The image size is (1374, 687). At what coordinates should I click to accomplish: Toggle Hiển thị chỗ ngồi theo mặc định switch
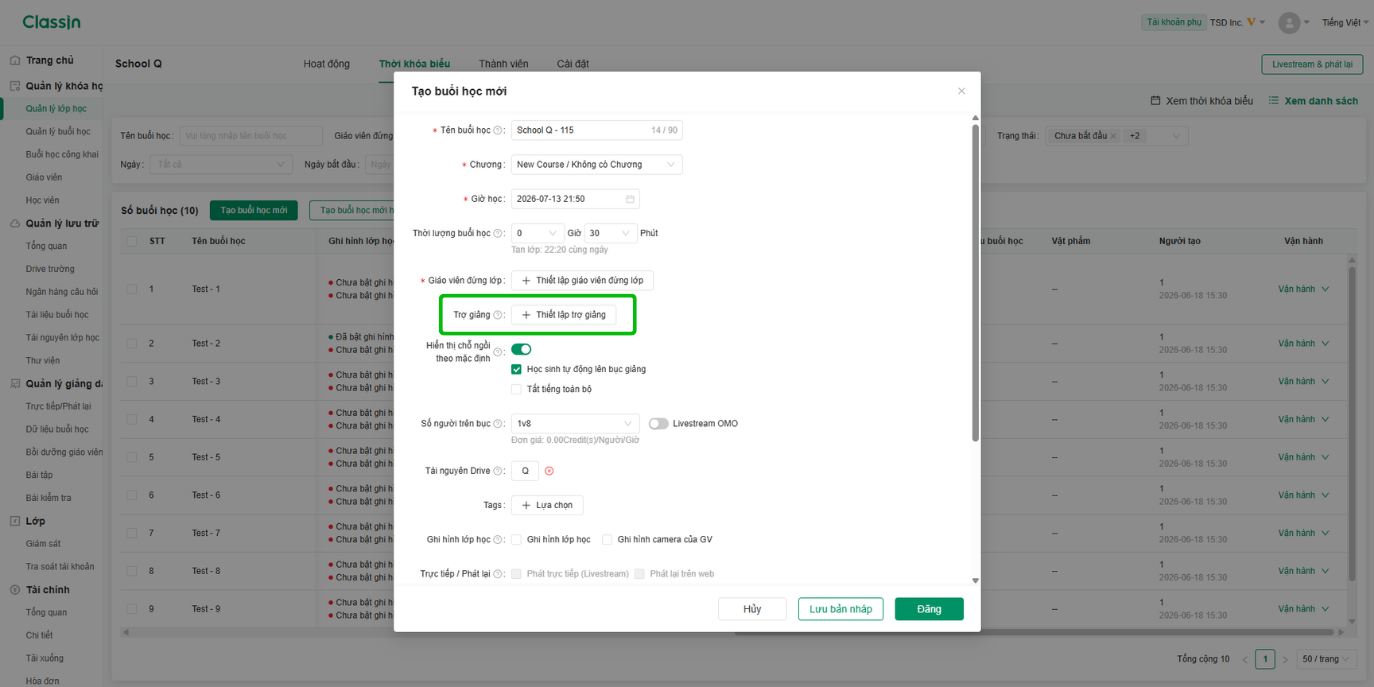(x=521, y=349)
